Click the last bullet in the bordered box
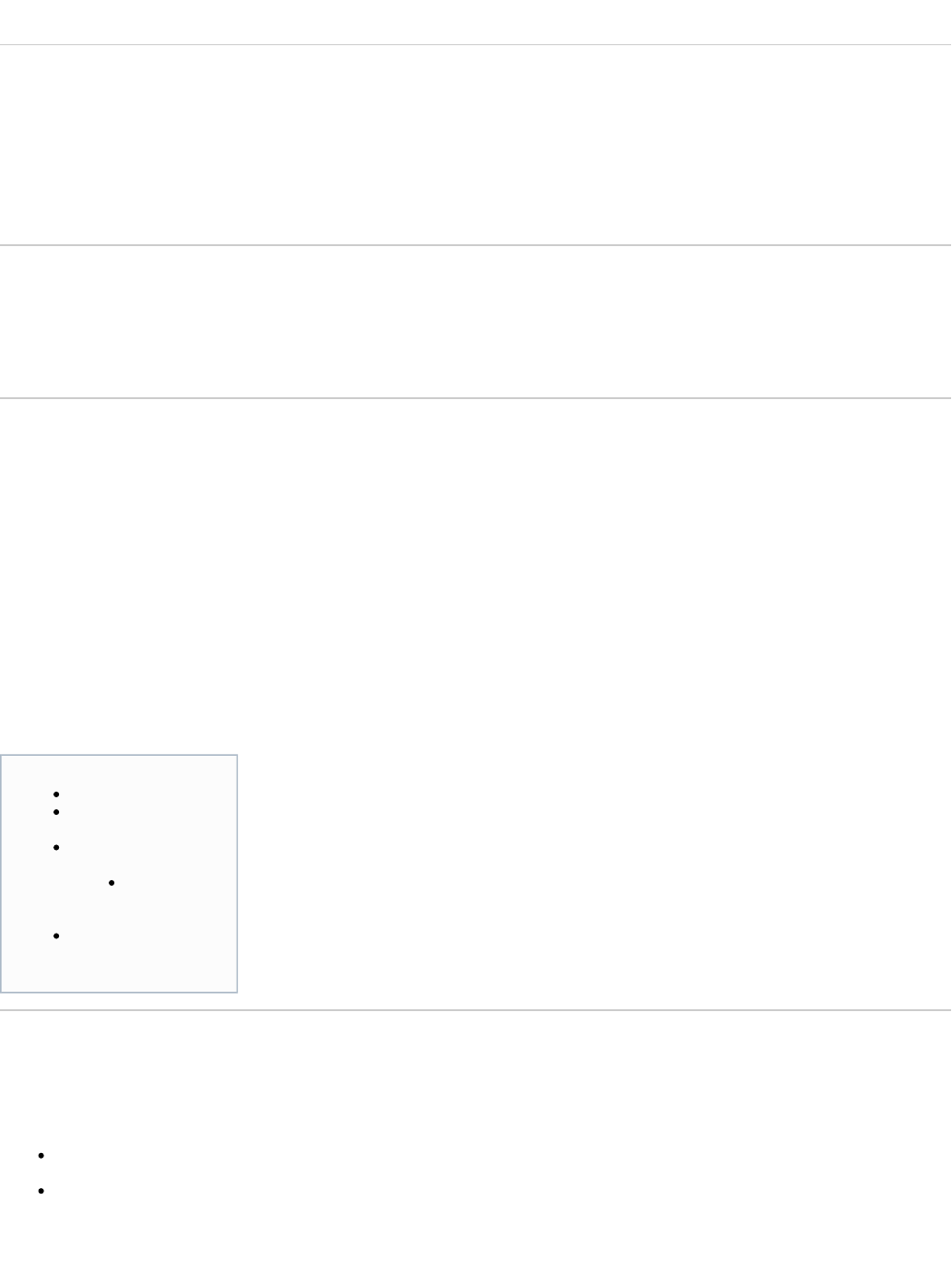This screenshot has width=952, height=1283. coord(57,936)
